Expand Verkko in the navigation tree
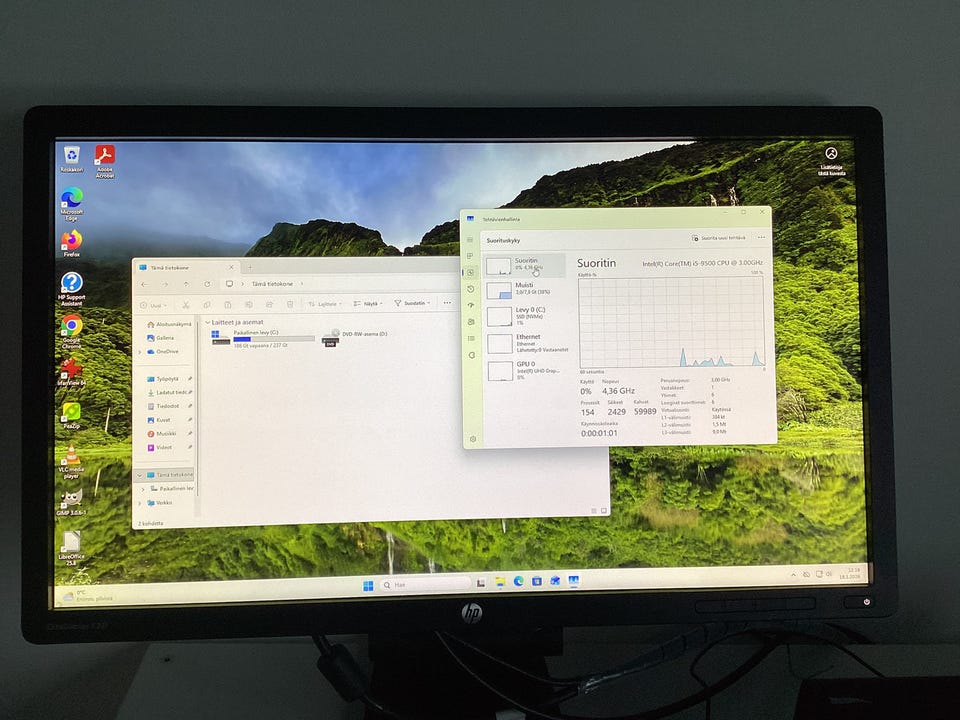Viewport: 960px width, 720px height. coord(140,503)
